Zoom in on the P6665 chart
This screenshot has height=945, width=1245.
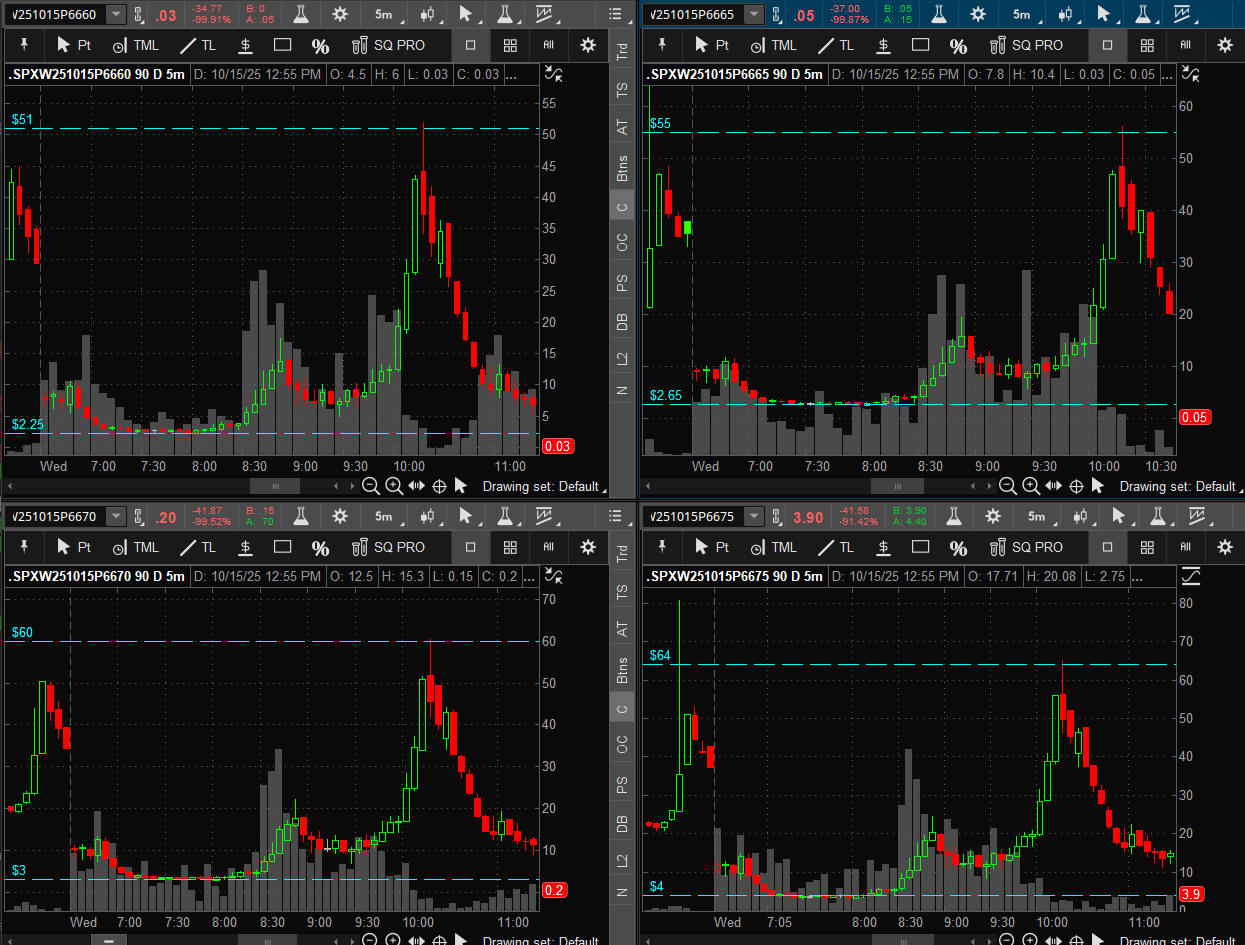[x=1032, y=486]
